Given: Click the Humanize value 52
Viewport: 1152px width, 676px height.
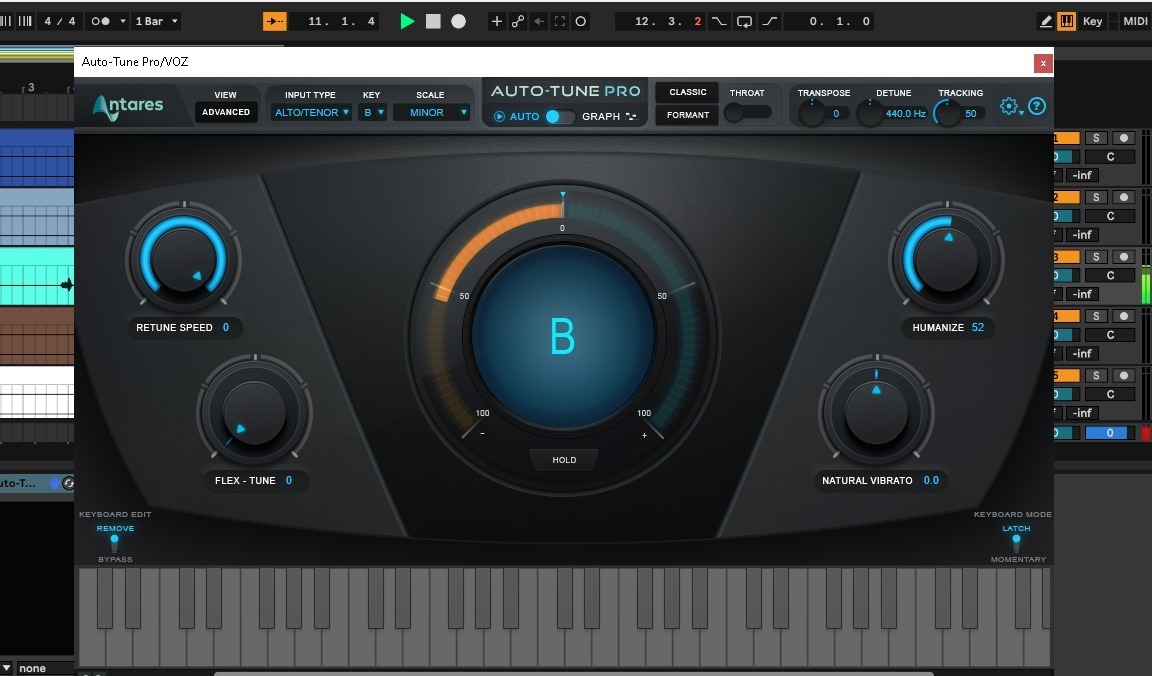Looking at the screenshot, I should coord(978,327).
